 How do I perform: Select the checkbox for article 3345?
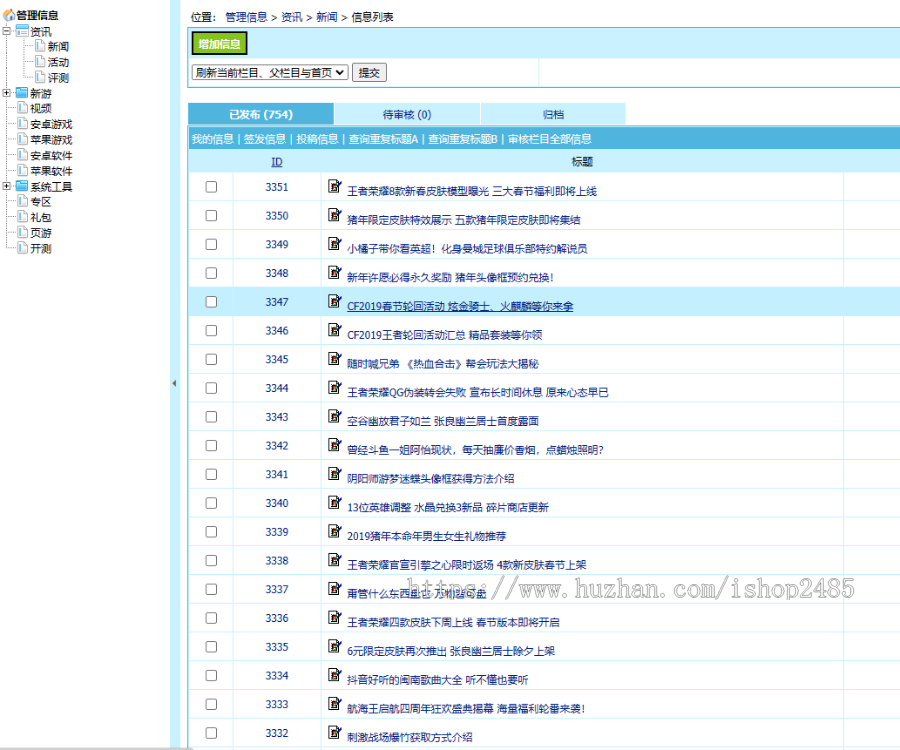pos(211,359)
